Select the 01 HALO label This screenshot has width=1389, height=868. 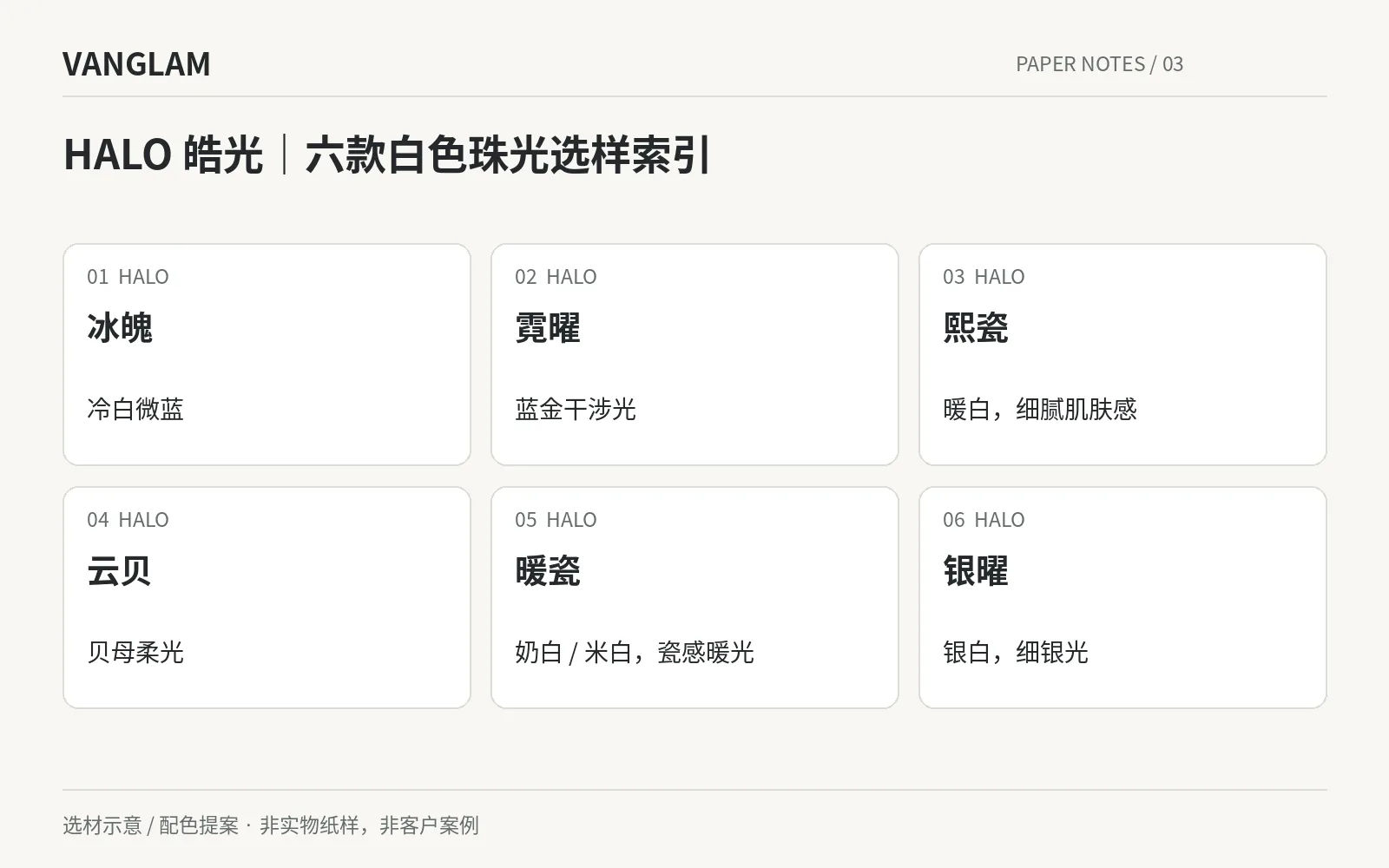[128, 277]
